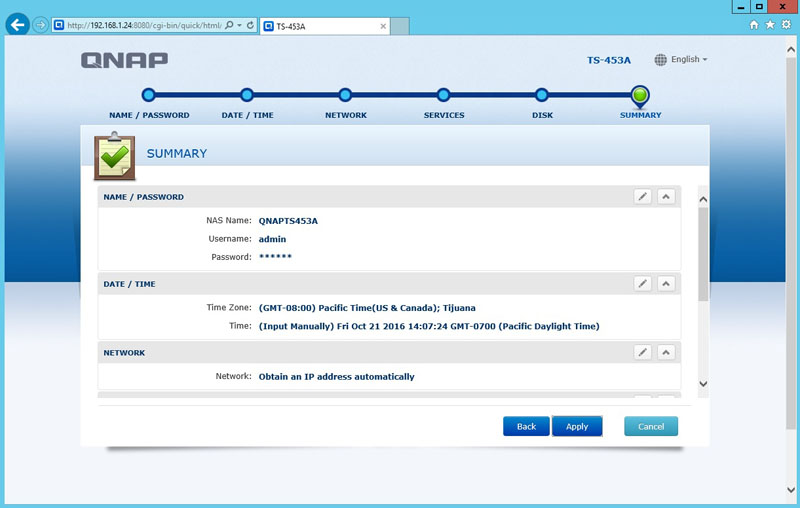Image resolution: width=800 pixels, height=508 pixels.
Task: Jump to NAME / PASSWORD step
Action: [x=149, y=95]
